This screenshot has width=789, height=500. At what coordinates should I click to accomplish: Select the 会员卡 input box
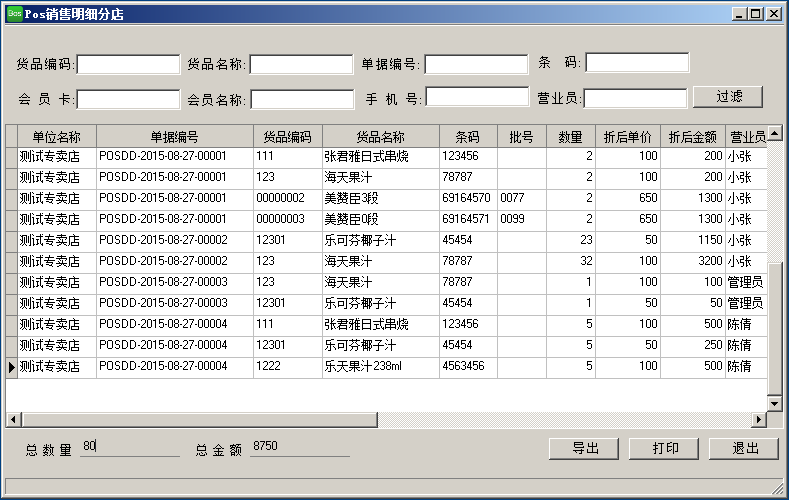click(x=128, y=99)
